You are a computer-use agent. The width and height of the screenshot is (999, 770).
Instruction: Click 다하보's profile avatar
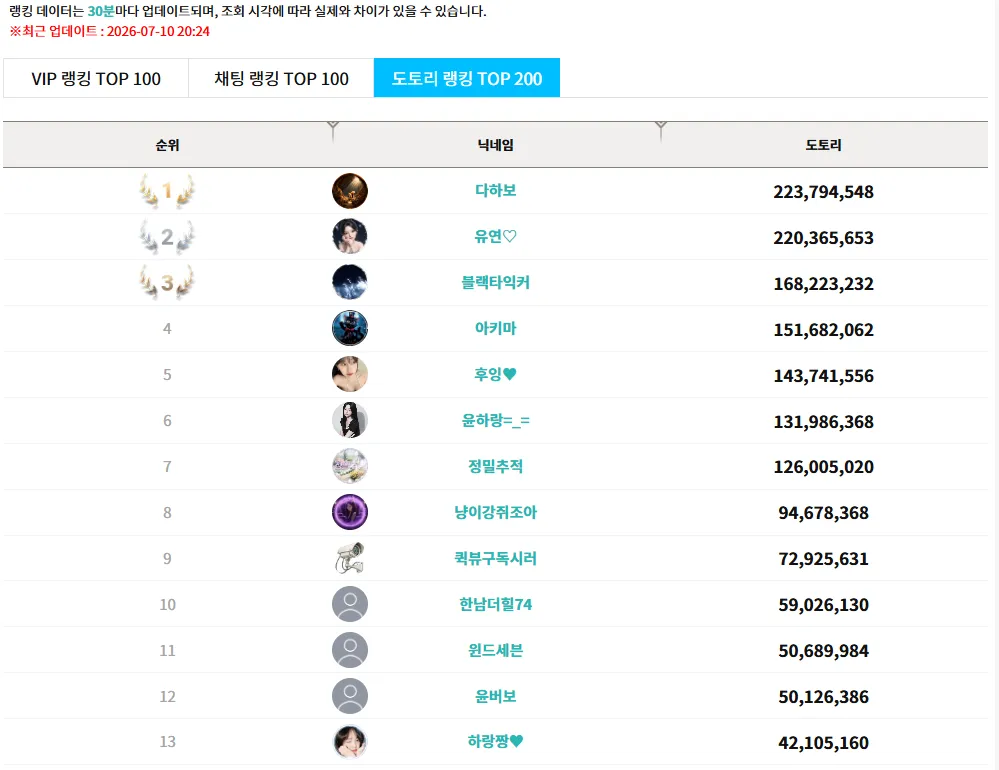[x=350, y=191]
